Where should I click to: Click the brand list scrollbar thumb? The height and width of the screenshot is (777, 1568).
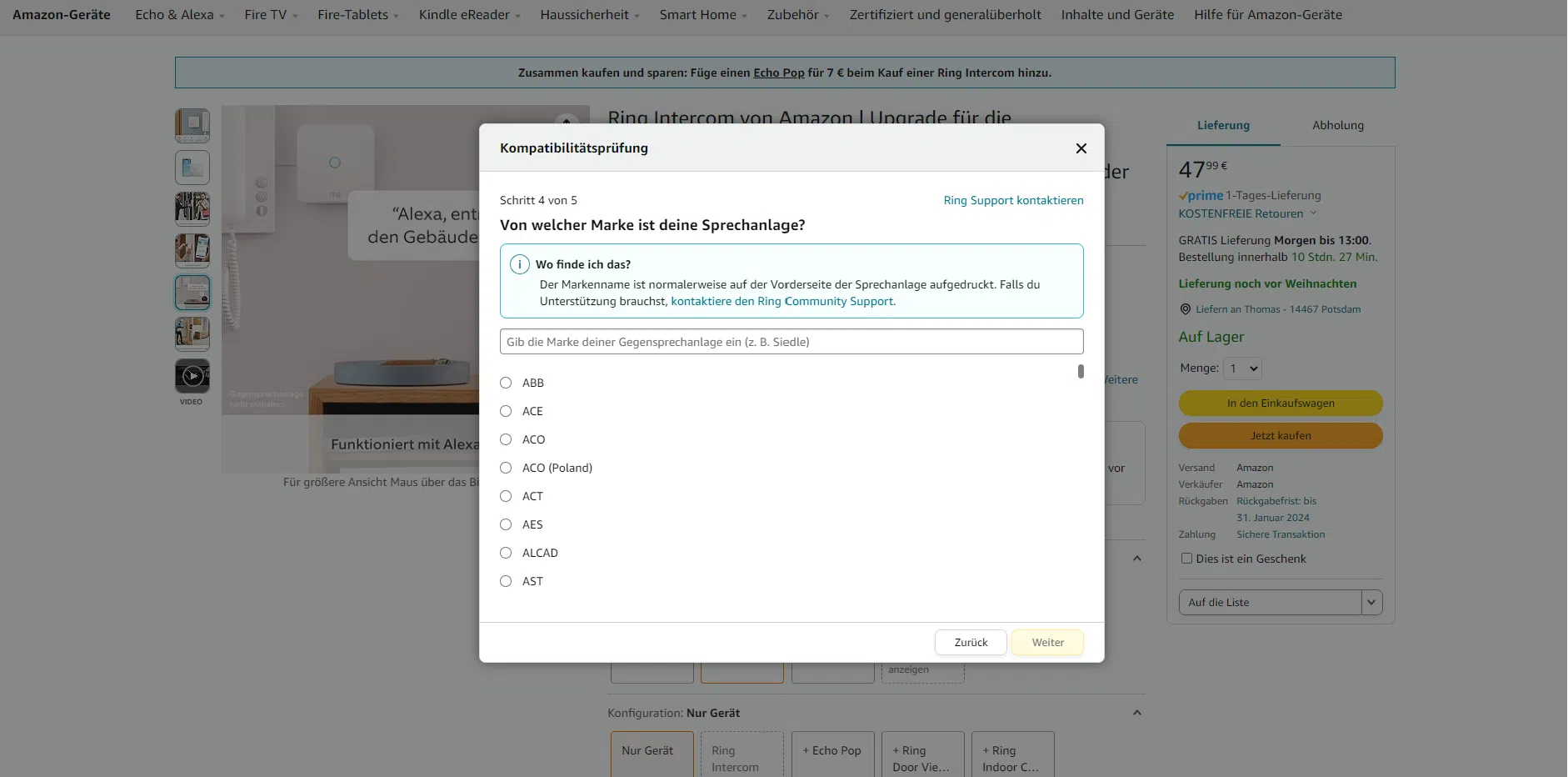[x=1081, y=371]
